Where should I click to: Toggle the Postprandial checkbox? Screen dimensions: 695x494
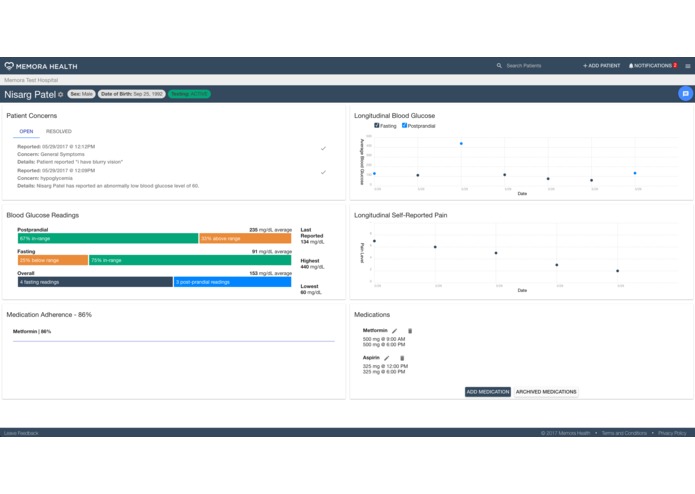tap(404, 125)
